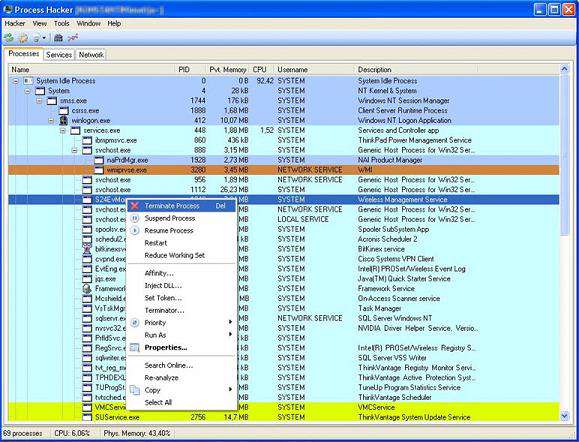Image resolution: width=579 pixels, height=442 pixels.
Task: Click the sqlwriter process icon
Action: (x=87, y=358)
